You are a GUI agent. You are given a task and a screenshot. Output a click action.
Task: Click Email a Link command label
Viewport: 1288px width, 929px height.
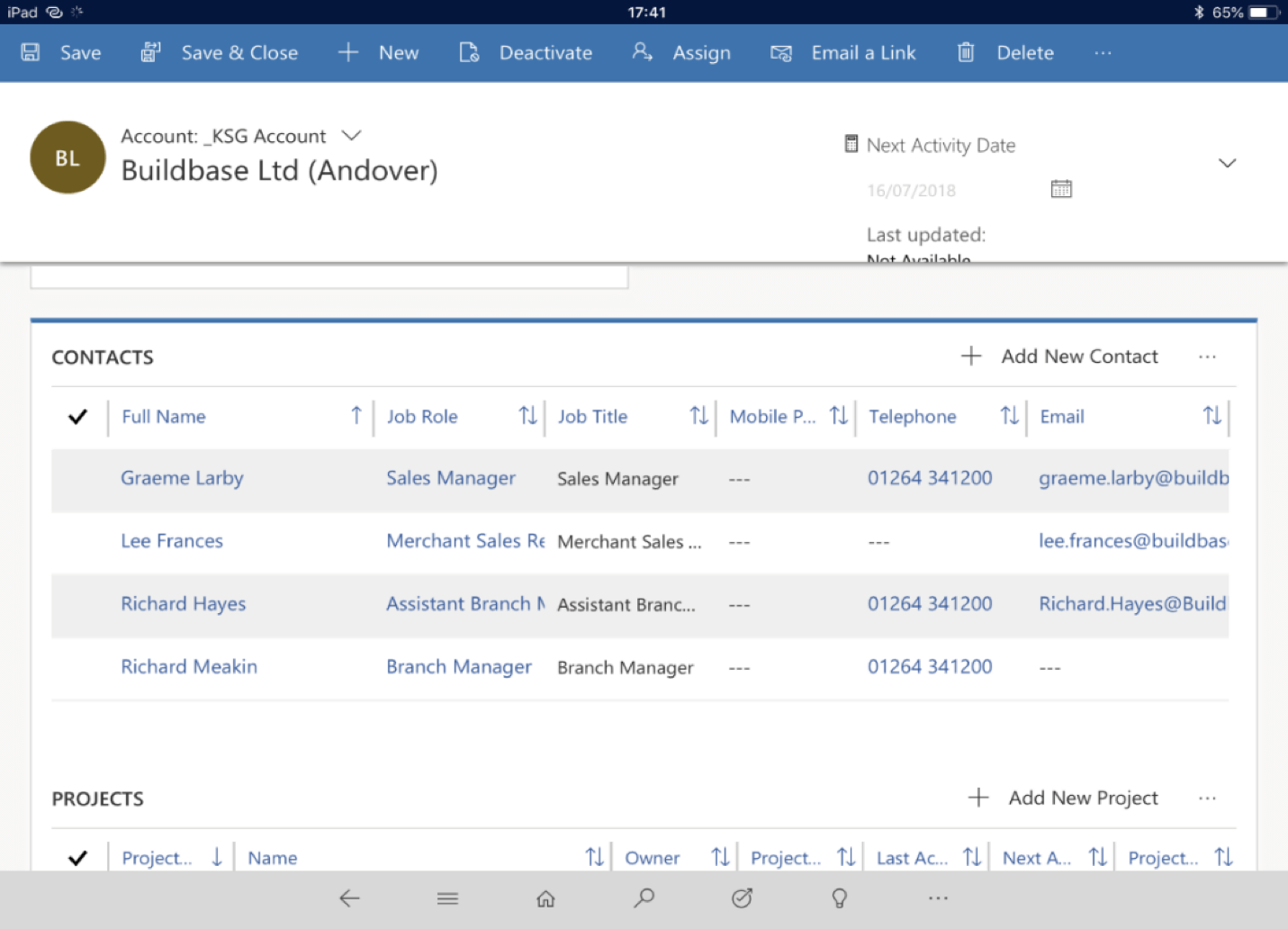[863, 53]
